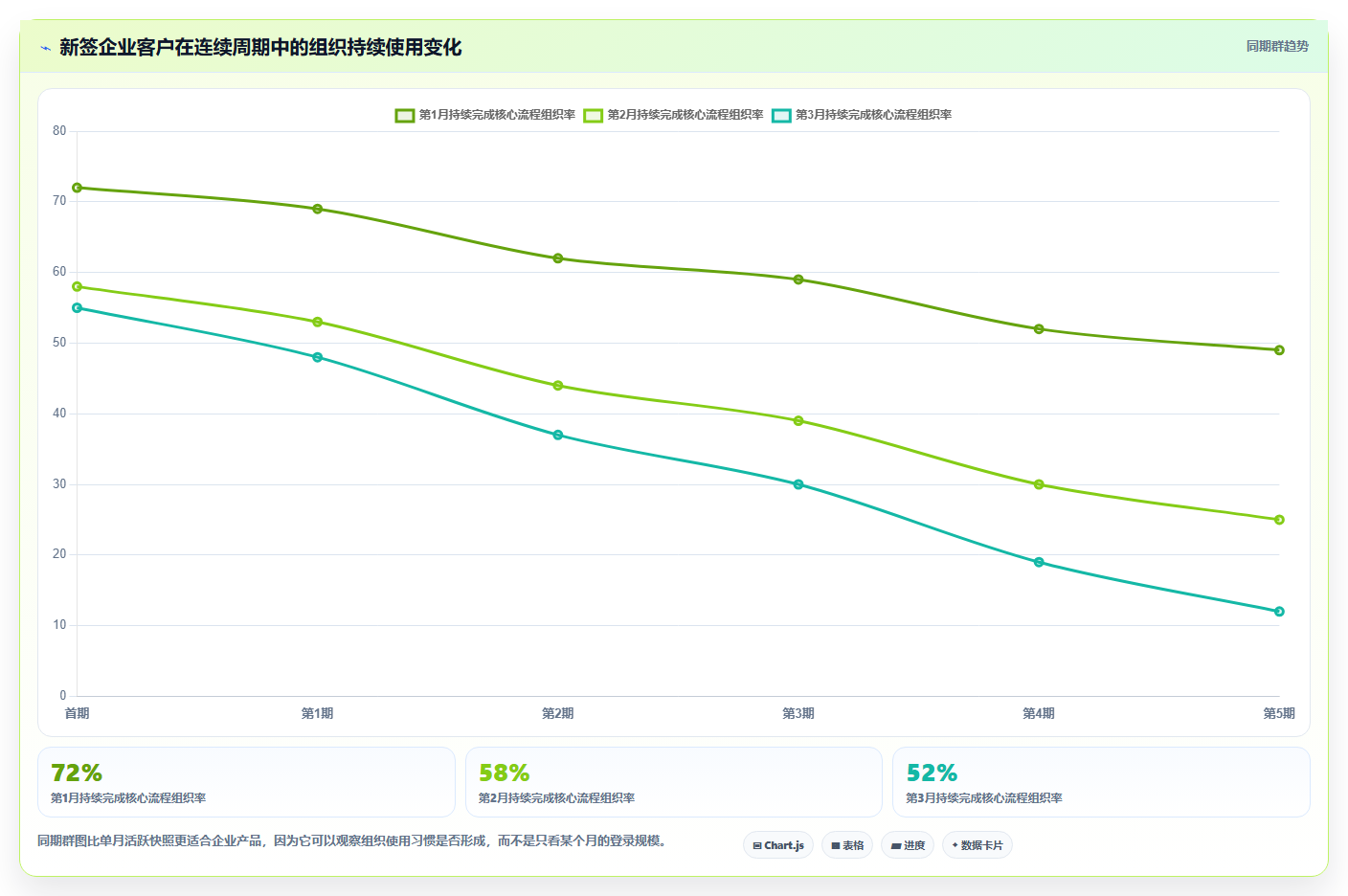Open the 52% statistic card

[1101, 782]
